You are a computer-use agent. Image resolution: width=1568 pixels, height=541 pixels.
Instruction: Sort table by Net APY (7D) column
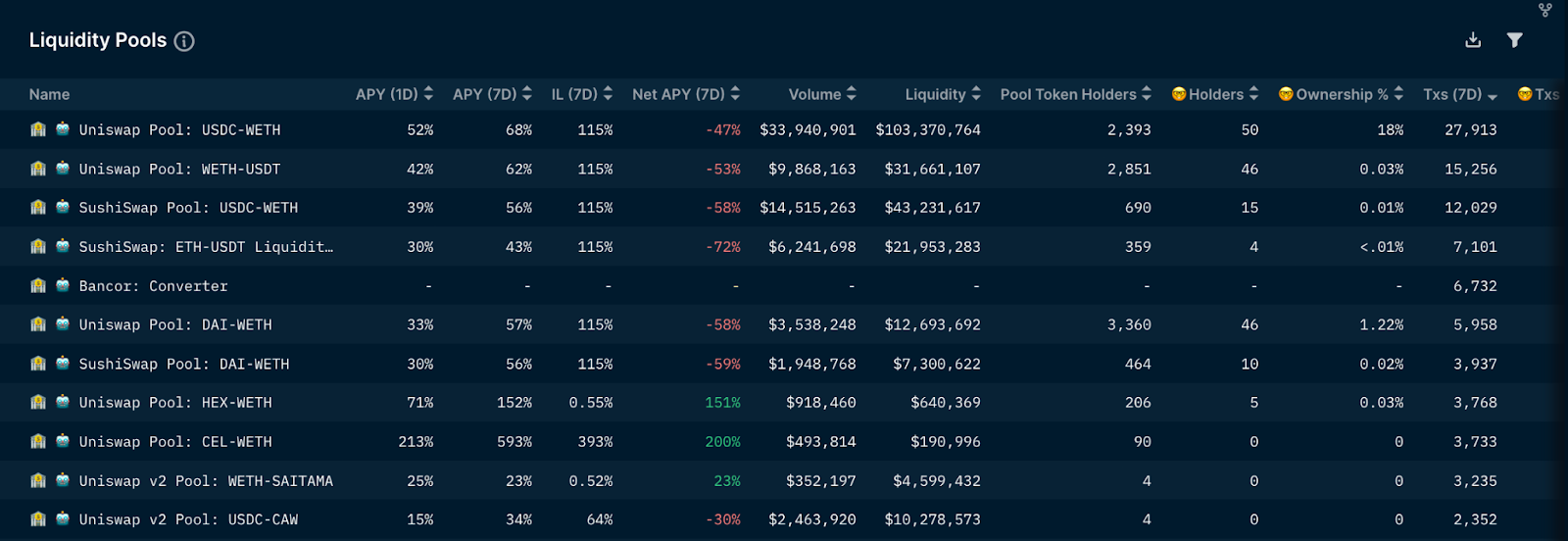coord(686,94)
